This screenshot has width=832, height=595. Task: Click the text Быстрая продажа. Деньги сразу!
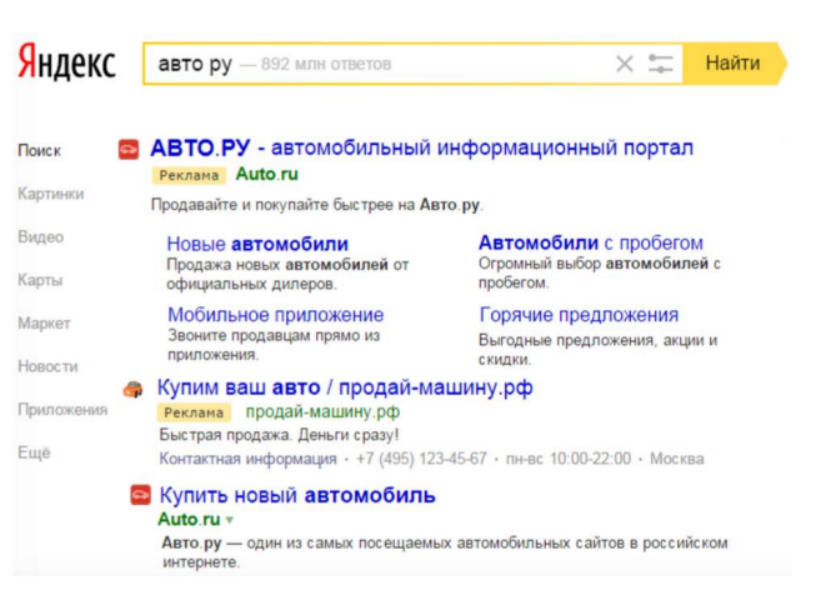(279, 435)
